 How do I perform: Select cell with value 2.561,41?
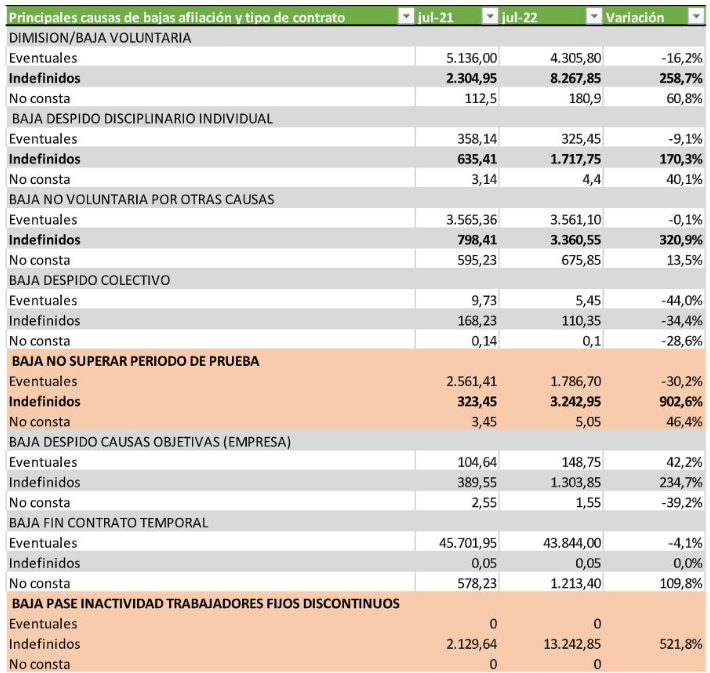[x=457, y=381]
